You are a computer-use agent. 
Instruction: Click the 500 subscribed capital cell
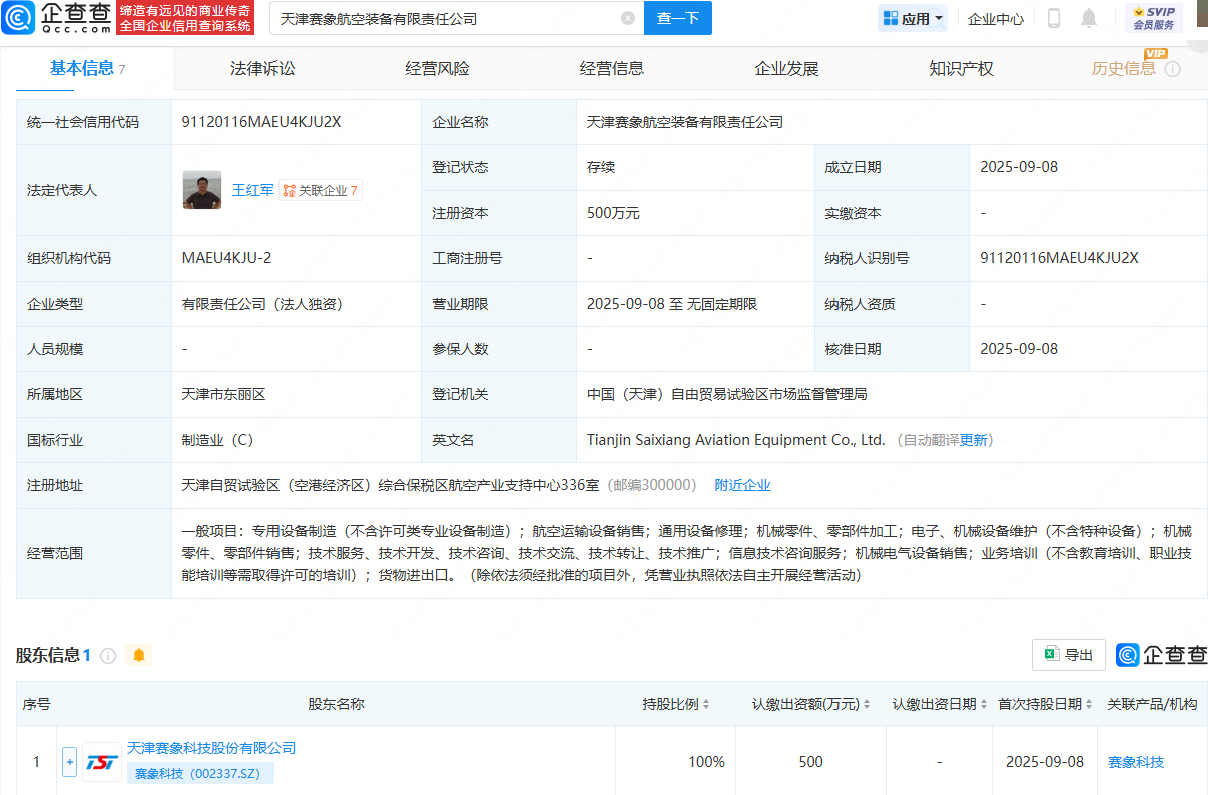tap(811, 762)
